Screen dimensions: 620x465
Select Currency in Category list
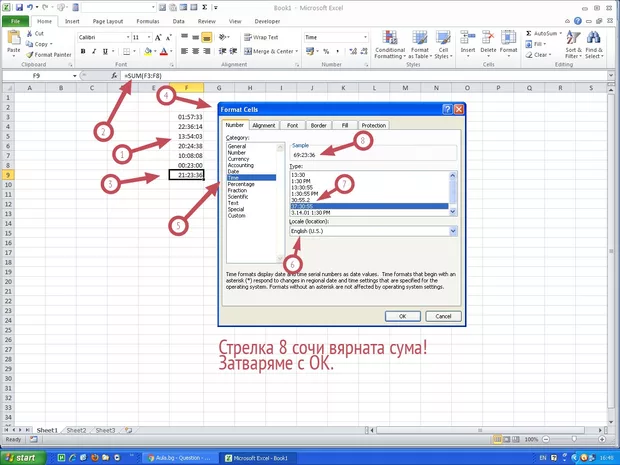[x=238, y=159]
